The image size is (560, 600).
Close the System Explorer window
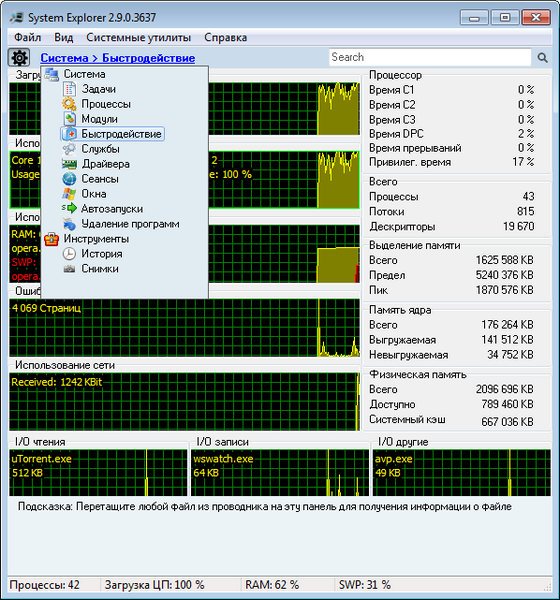tap(536, 18)
